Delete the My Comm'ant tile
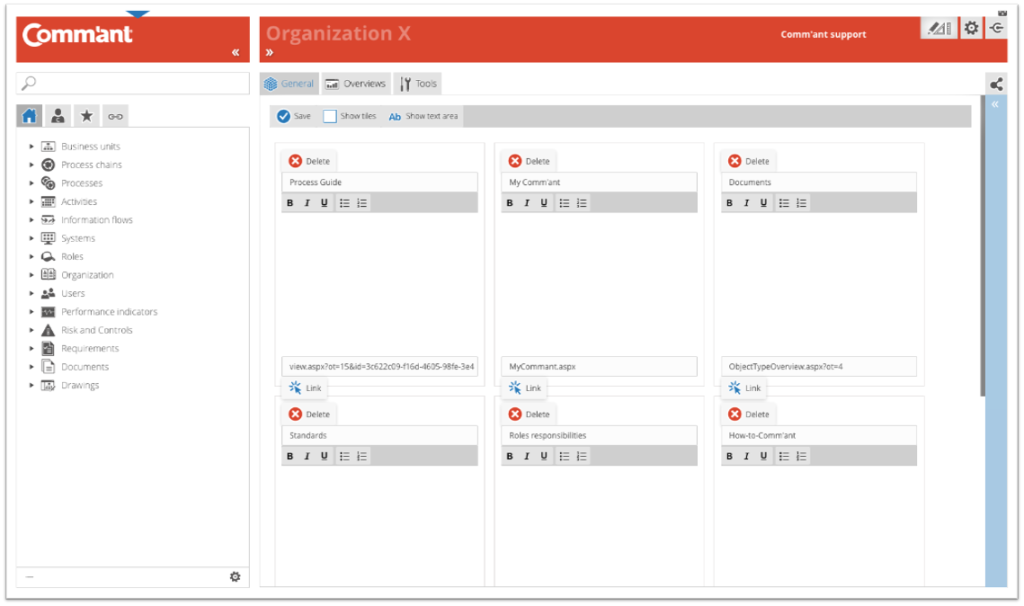 tap(528, 160)
